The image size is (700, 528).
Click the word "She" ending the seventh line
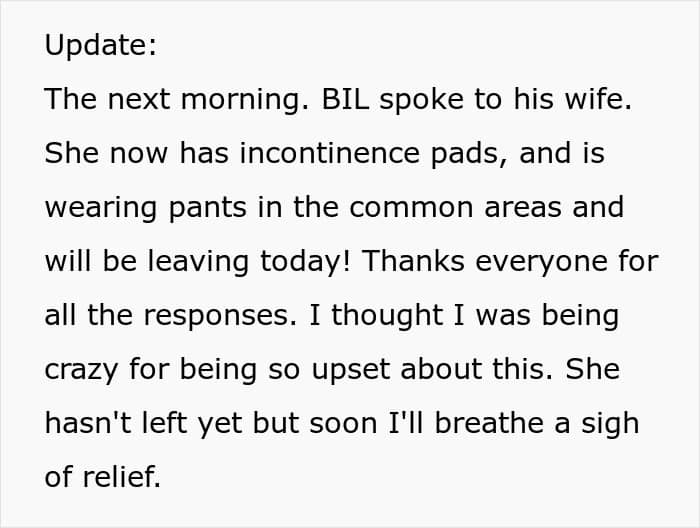(592, 370)
